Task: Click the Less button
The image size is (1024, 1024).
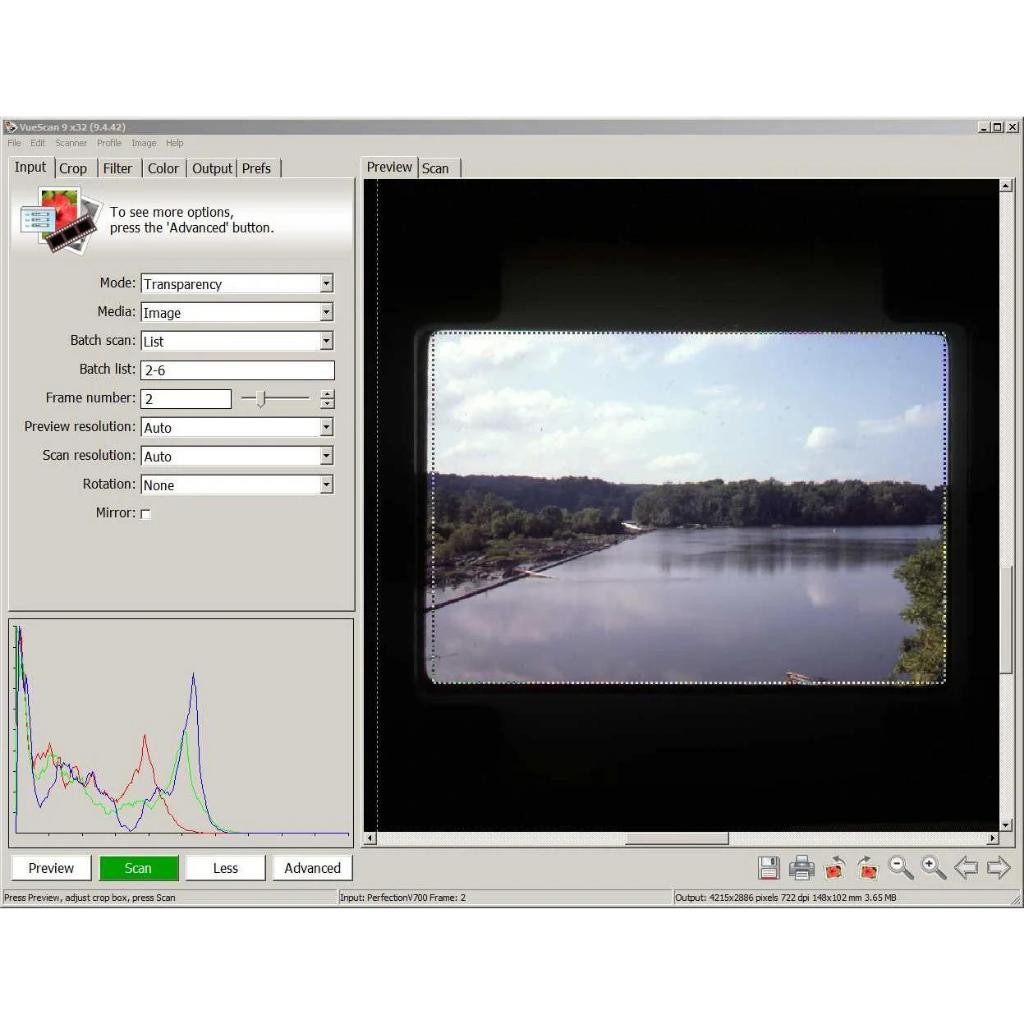Action: pyautogui.click(x=225, y=868)
